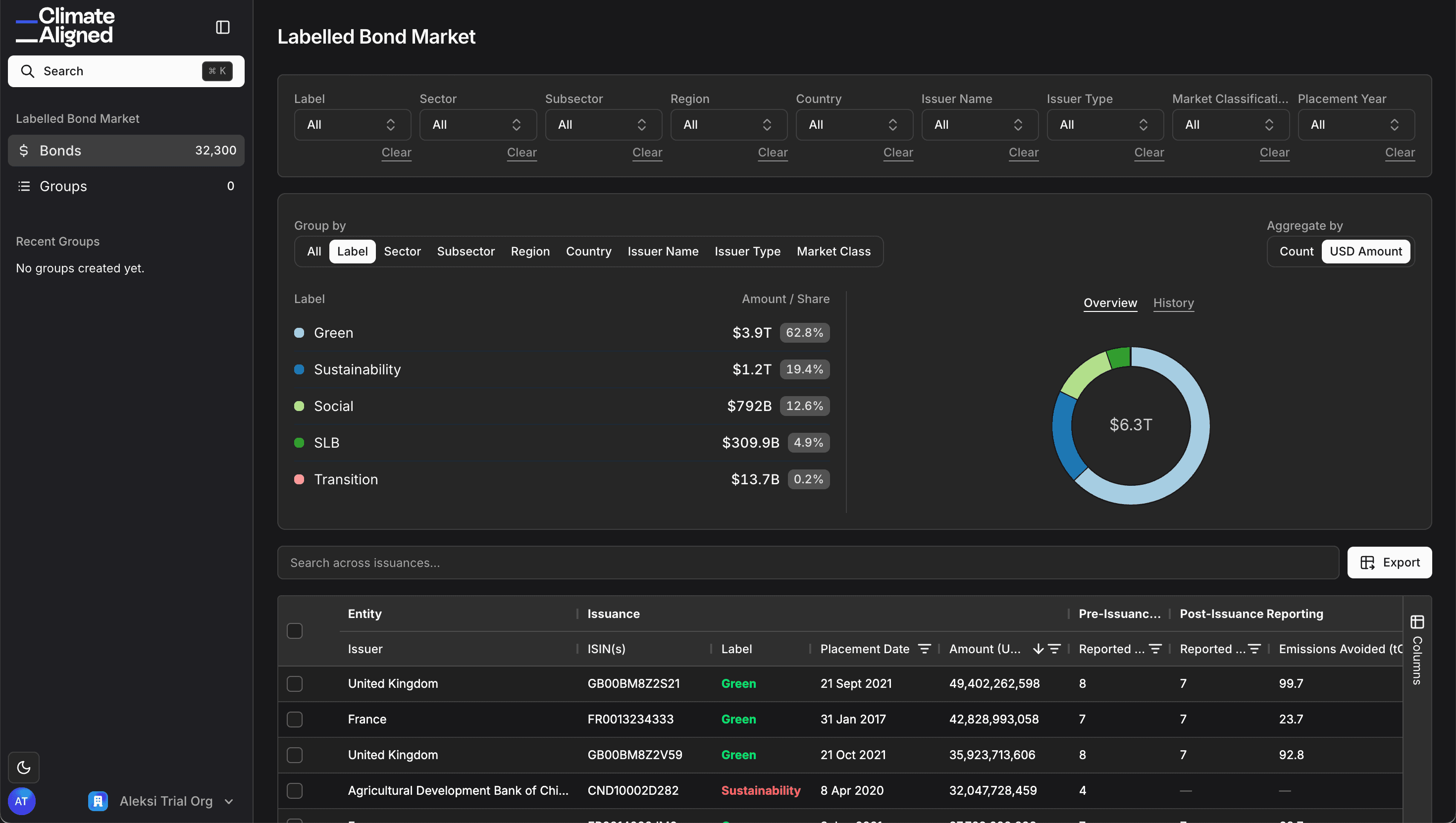The height and width of the screenshot is (823, 1456).
Task: Open the search with the magnifier icon
Action: point(27,71)
